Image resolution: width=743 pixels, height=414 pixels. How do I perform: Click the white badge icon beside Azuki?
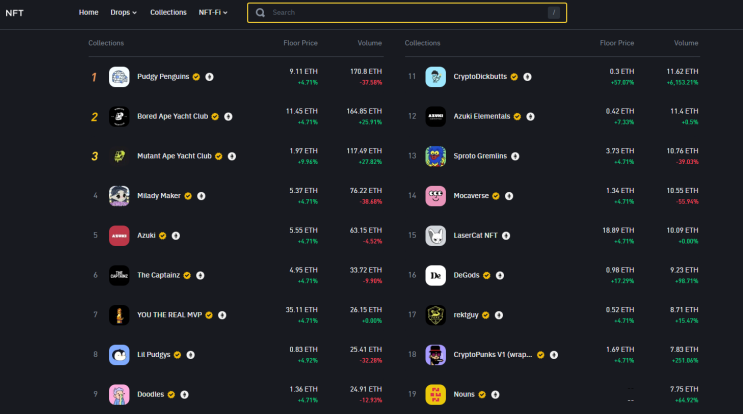point(176,236)
